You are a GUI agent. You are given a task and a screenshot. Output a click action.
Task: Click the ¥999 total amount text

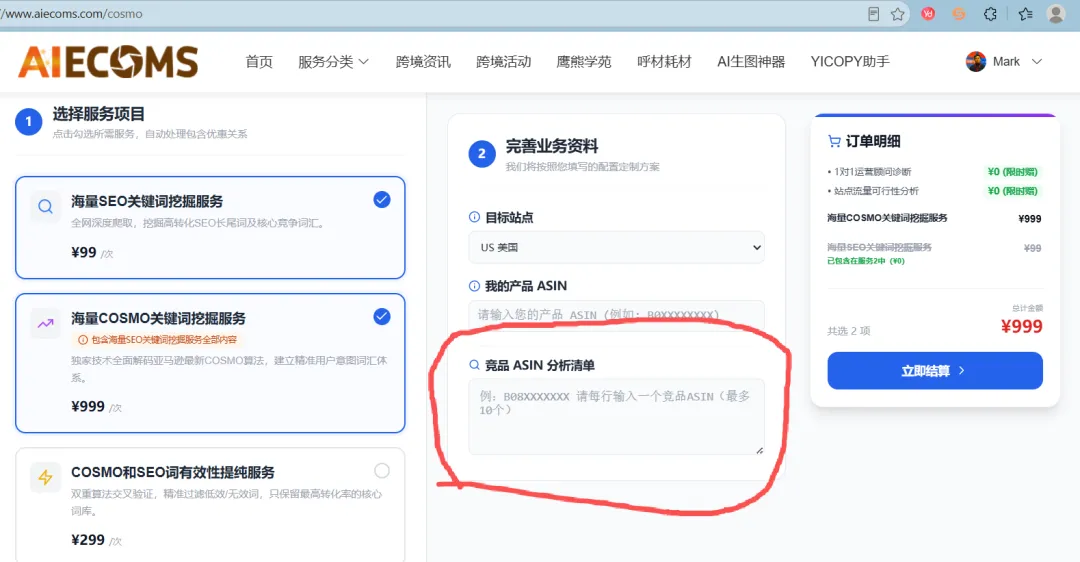[1021, 326]
